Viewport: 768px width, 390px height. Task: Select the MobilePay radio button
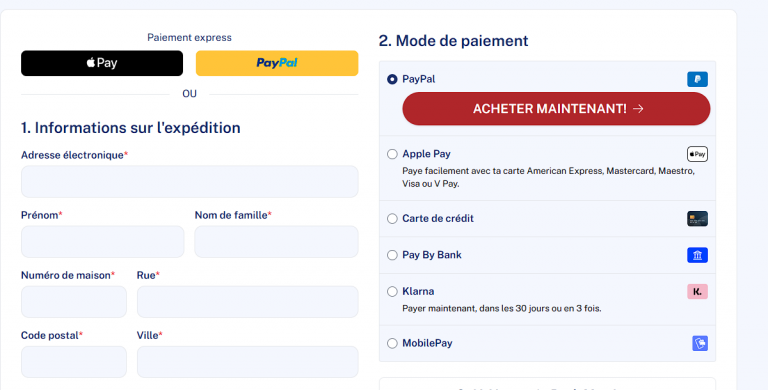(x=392, y=343)
